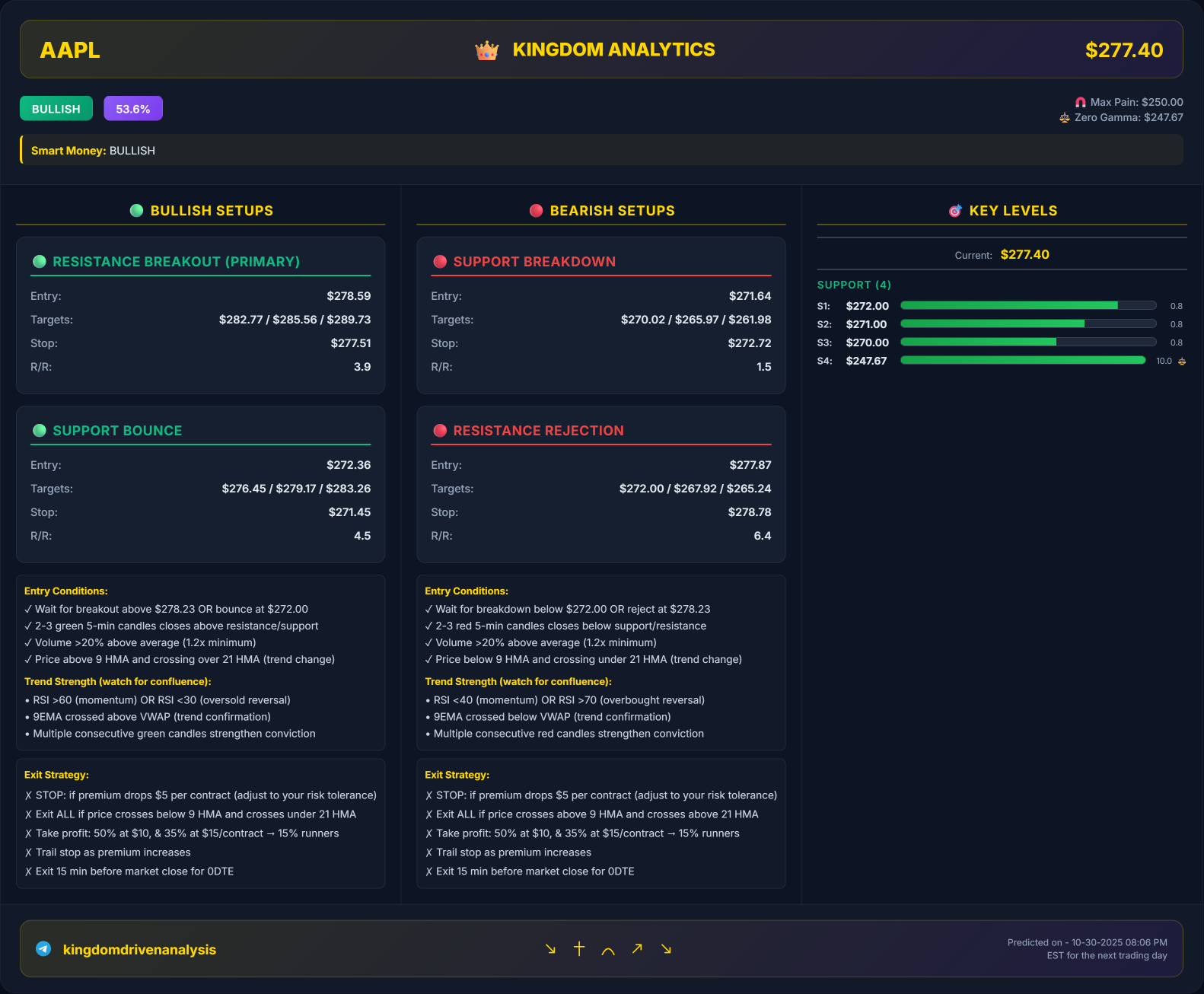1204x994 pixels.
Task: Click the red dot beside Bearish Setups
Action: (537, 211)
